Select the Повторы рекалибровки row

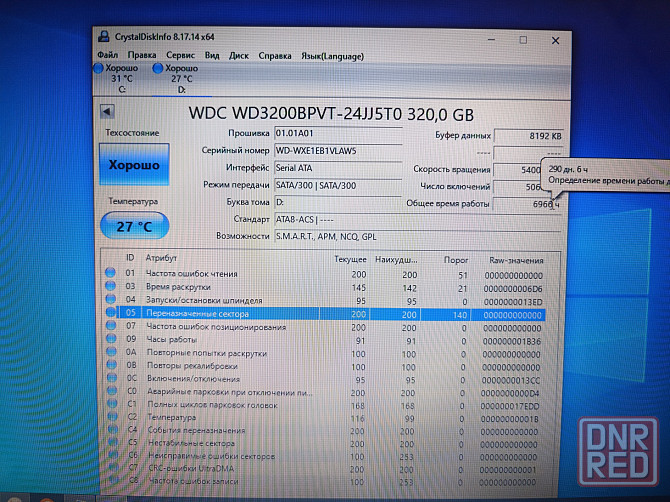coord(325,367)
